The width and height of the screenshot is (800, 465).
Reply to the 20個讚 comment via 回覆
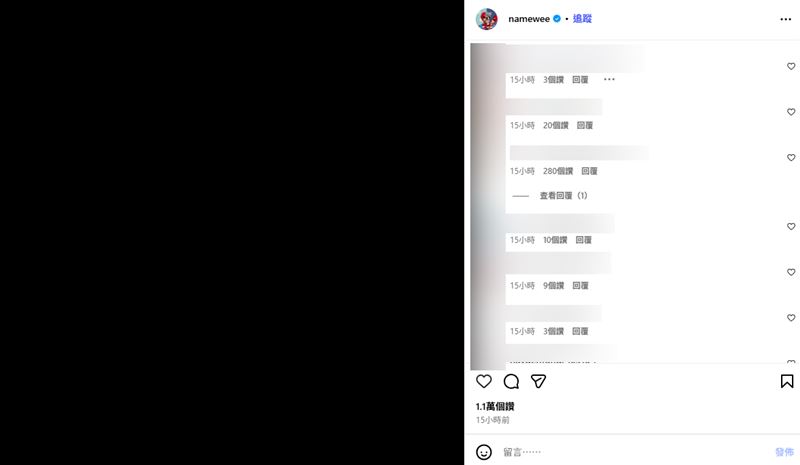click(x=585, y=125)
